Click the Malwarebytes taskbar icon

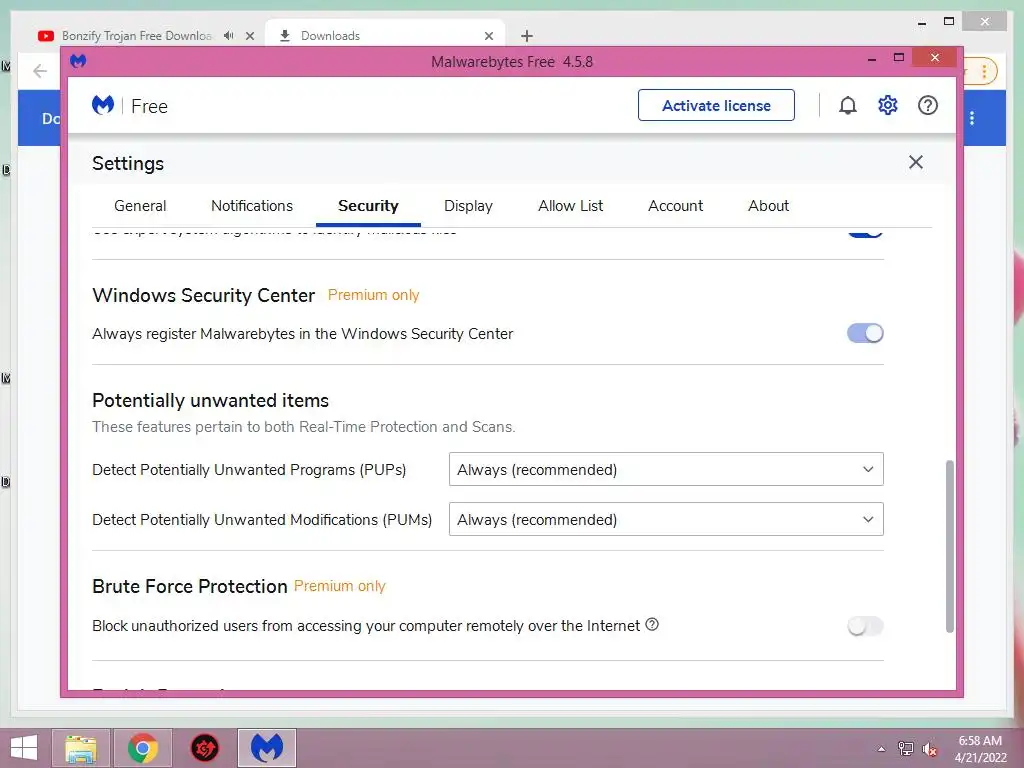click(266, 748)
